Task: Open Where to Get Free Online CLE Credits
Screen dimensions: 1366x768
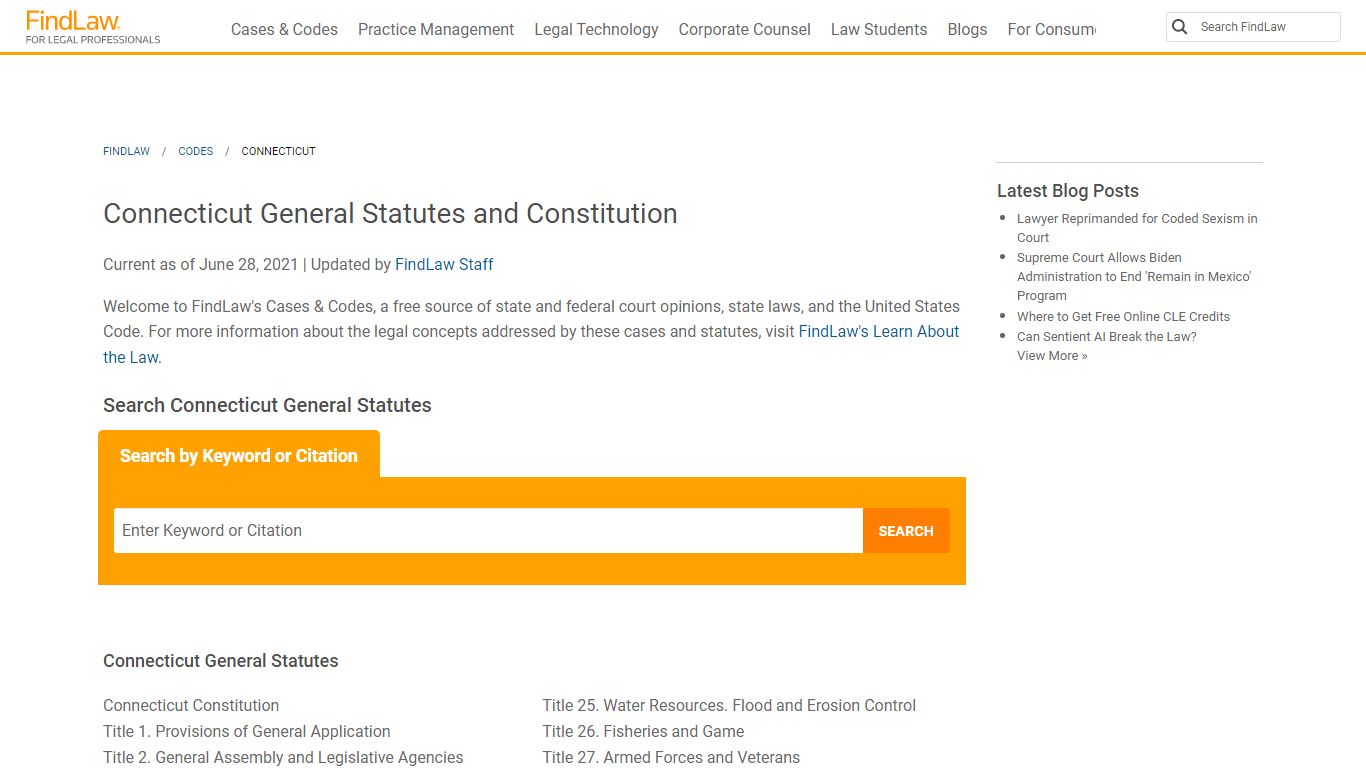Action: (x=1123, y=316)
